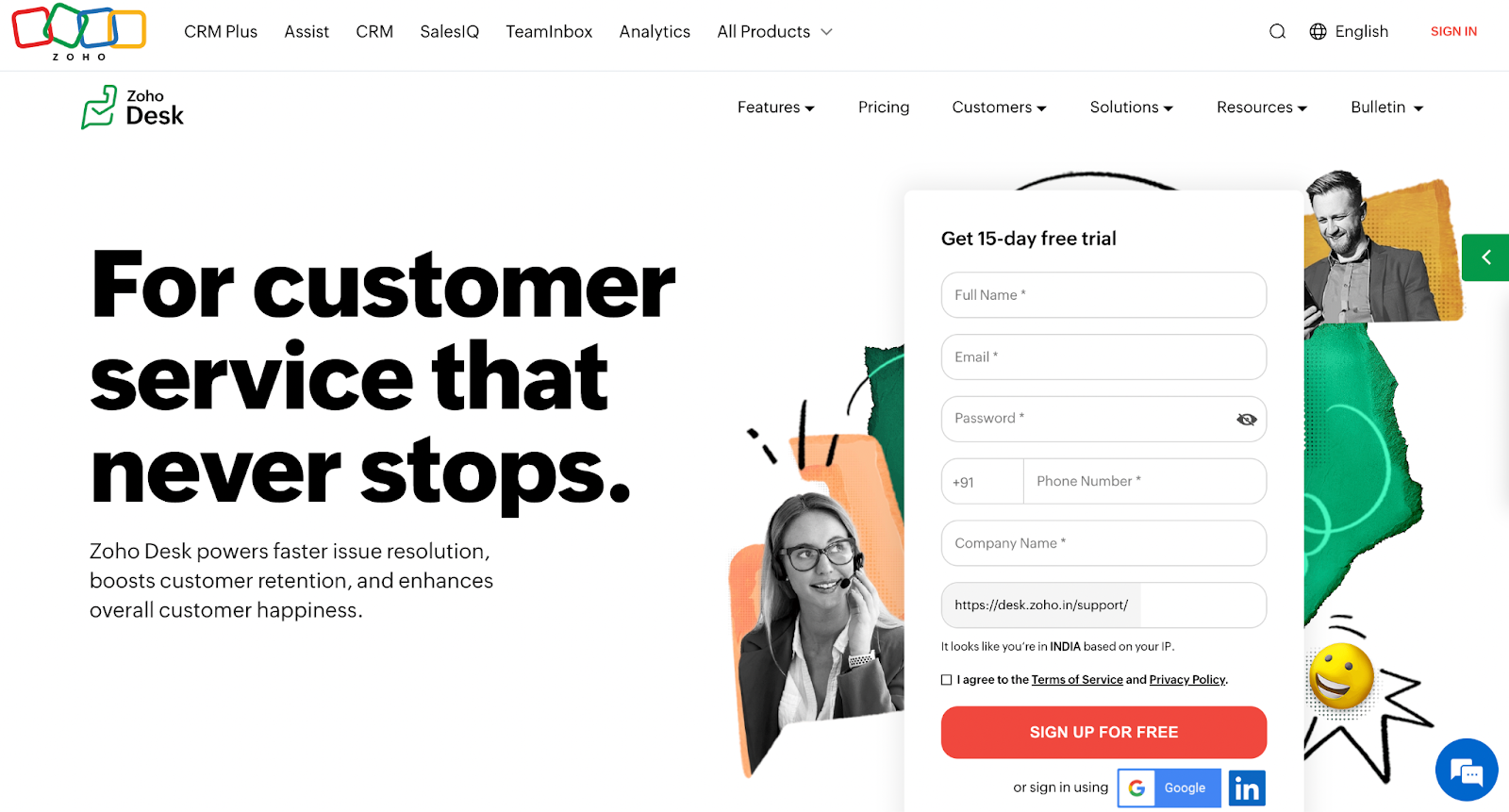1509x812 pixels.
Task: Go to the Pricing page
Action: tap(884, 108)
